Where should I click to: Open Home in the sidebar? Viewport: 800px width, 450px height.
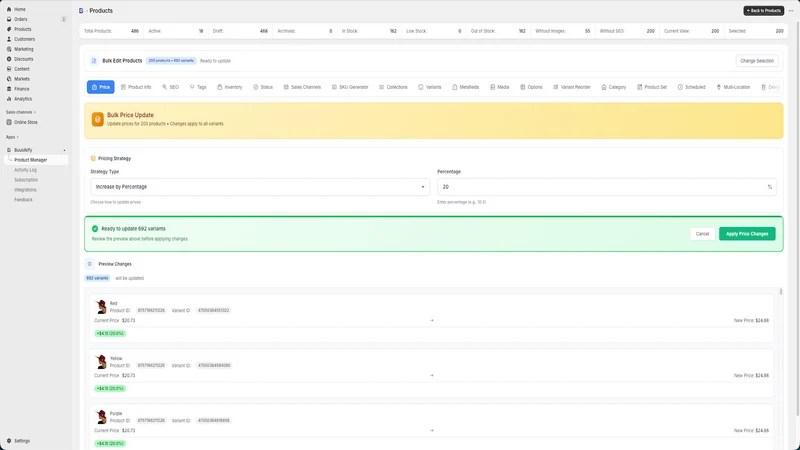(19, 9)
